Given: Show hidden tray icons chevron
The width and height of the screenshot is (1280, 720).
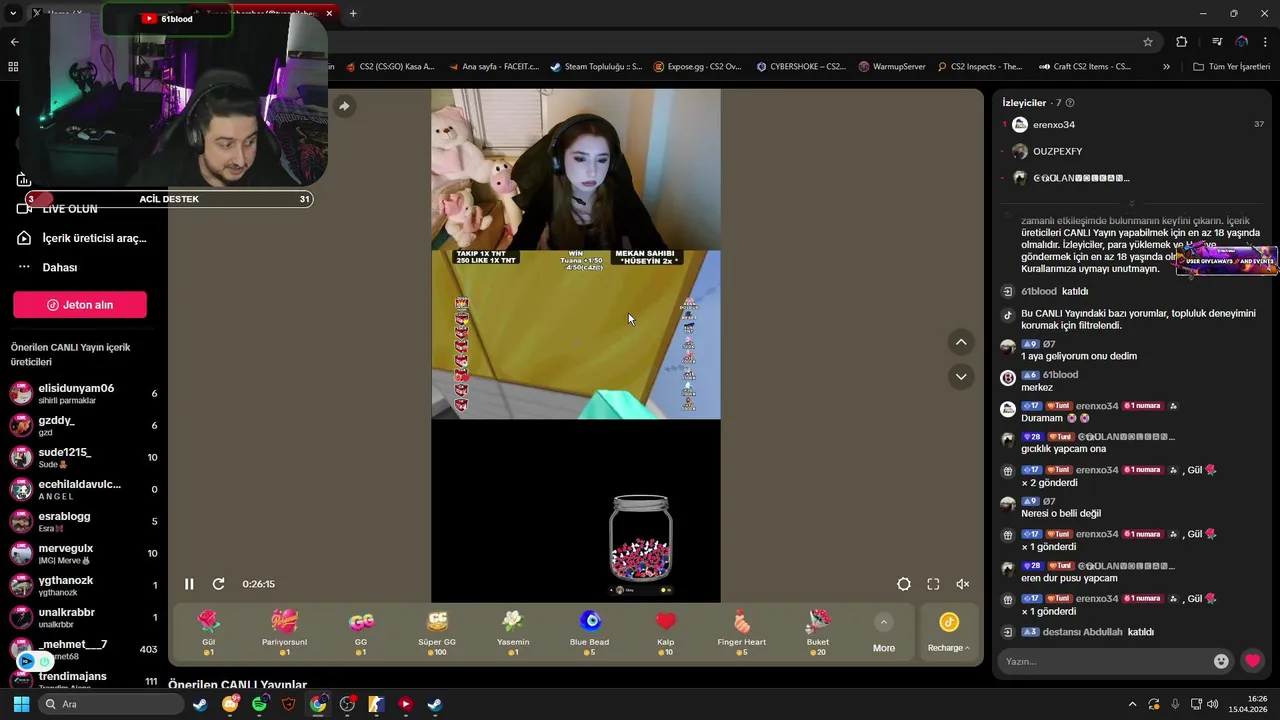Looking at the screenshot, I should pyautogui.click(x=1132, y=704).
